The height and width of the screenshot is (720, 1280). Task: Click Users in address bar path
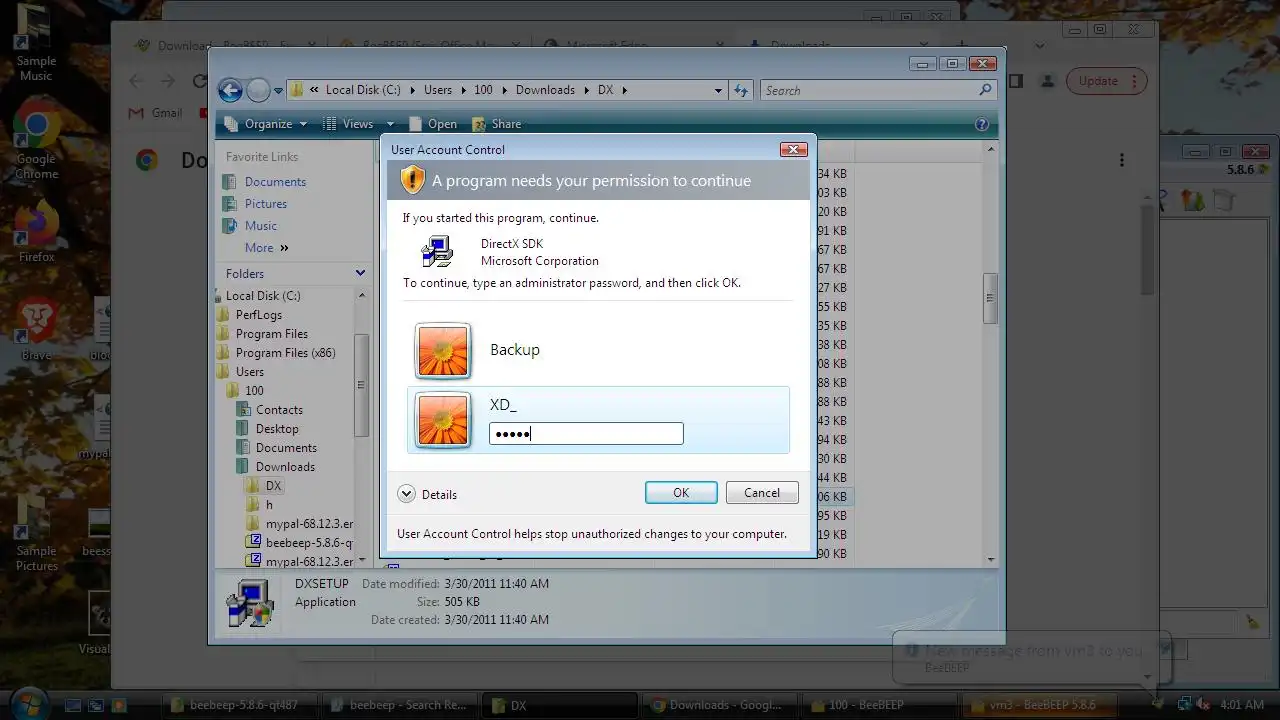point(438,90)
